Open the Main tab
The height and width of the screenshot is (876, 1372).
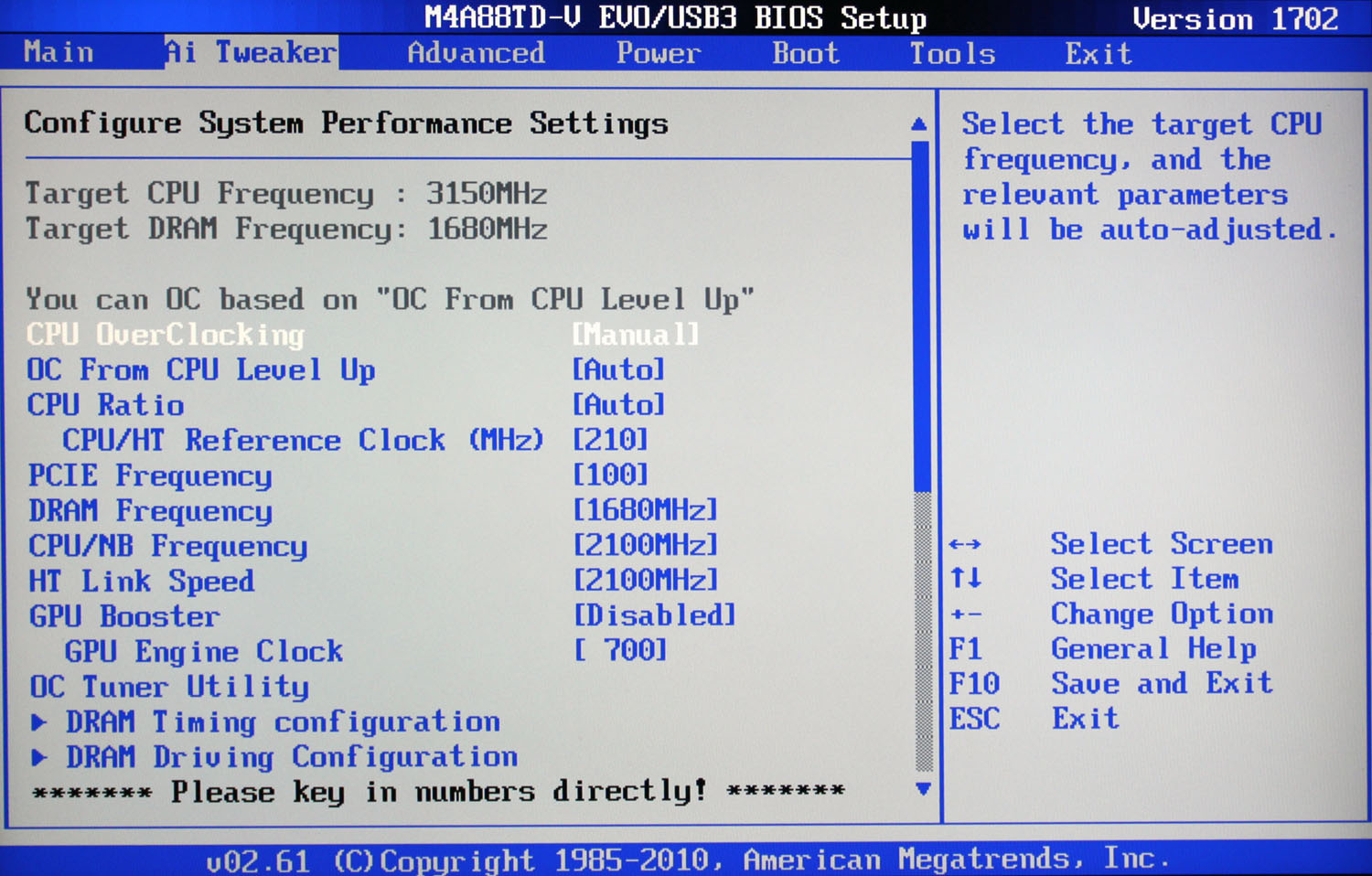(x=59, y=52)
